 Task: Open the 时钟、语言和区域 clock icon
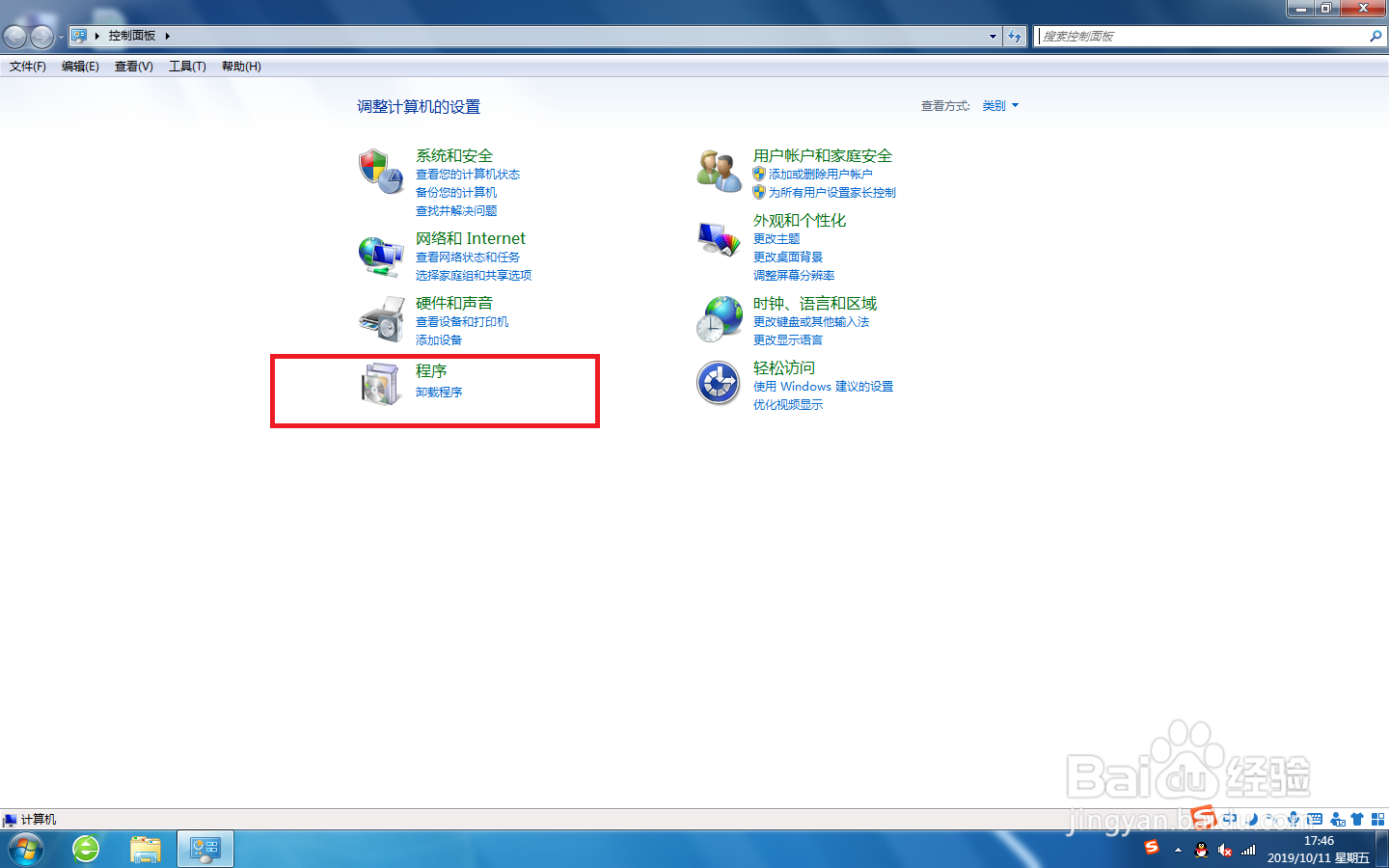(x=718, y=318)
